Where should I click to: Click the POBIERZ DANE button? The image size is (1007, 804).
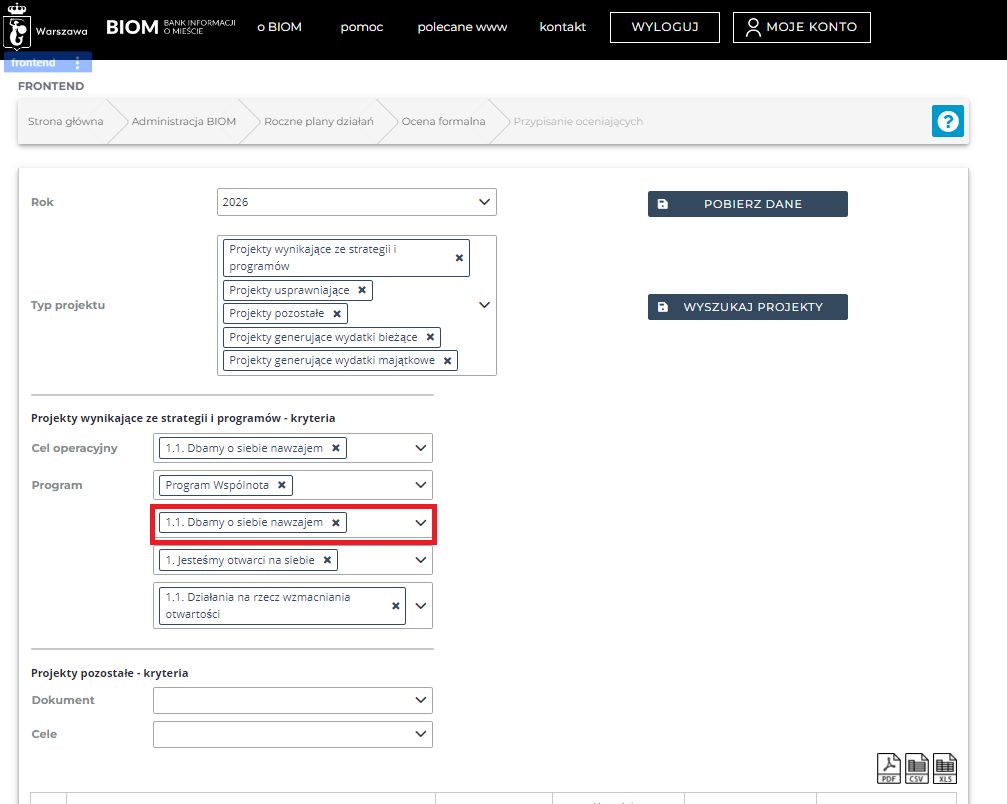click(747, 204)
